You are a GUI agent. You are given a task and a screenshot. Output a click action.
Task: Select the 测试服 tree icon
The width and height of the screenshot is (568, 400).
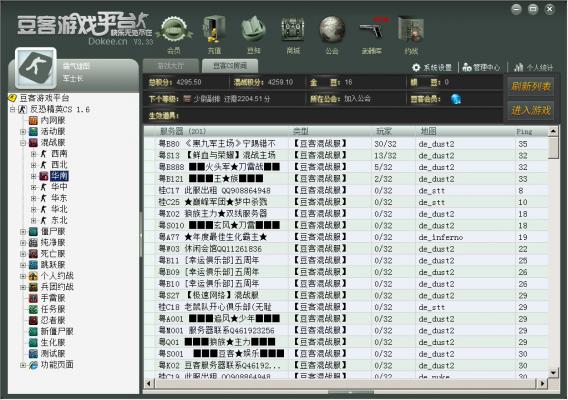[x=33, y=354]
